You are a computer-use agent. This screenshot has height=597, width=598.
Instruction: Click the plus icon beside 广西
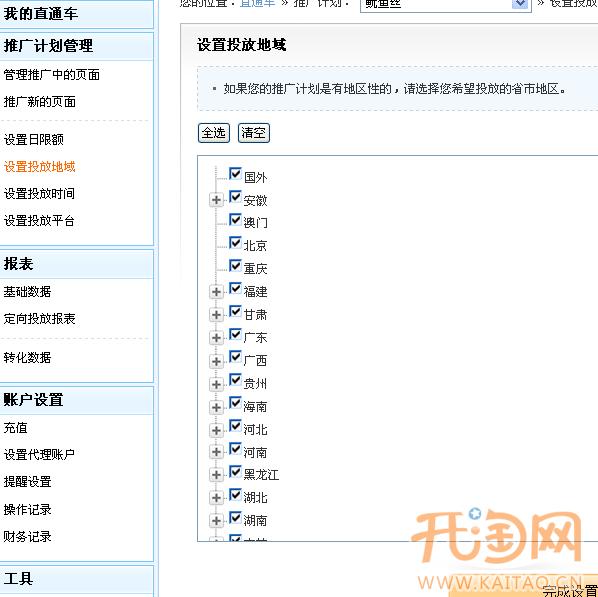click(216, 361)
